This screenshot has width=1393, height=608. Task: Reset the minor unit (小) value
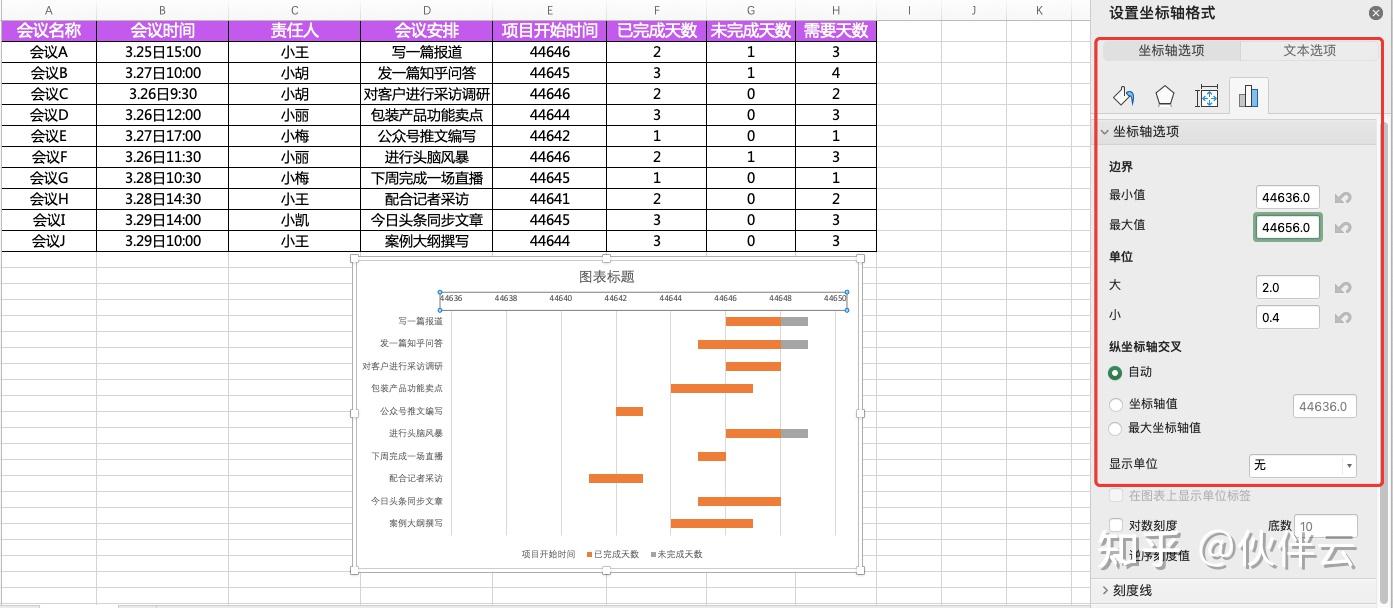(1343, 318)
